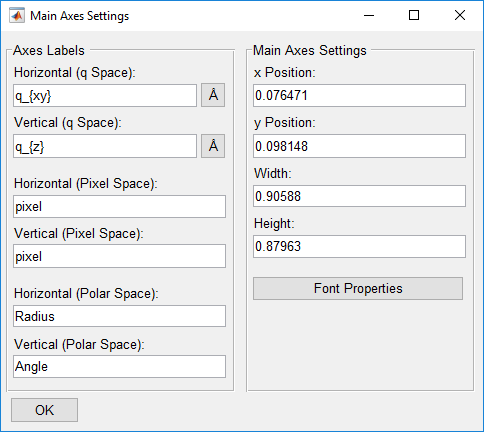Click the MATLAB icon in the title bar
The width and height of the screenshot is (484, 432).
point(17,16)
